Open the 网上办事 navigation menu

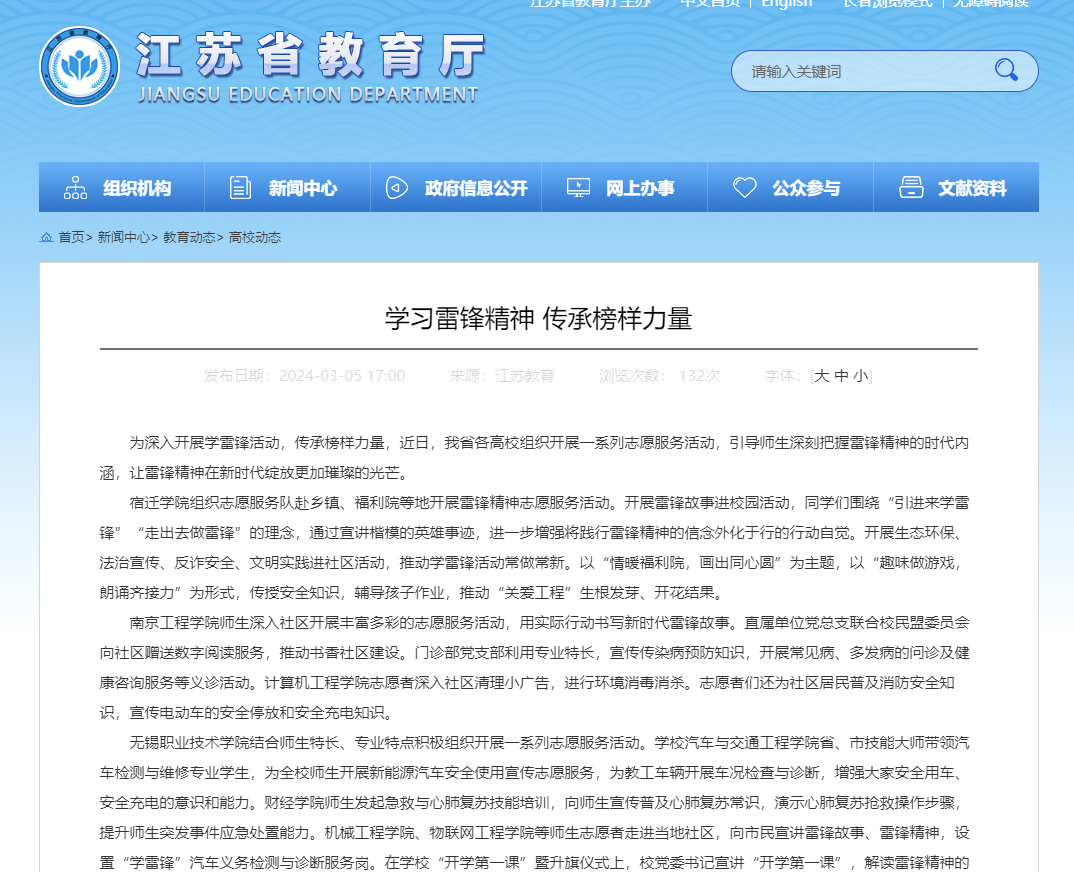click(640, 188)
